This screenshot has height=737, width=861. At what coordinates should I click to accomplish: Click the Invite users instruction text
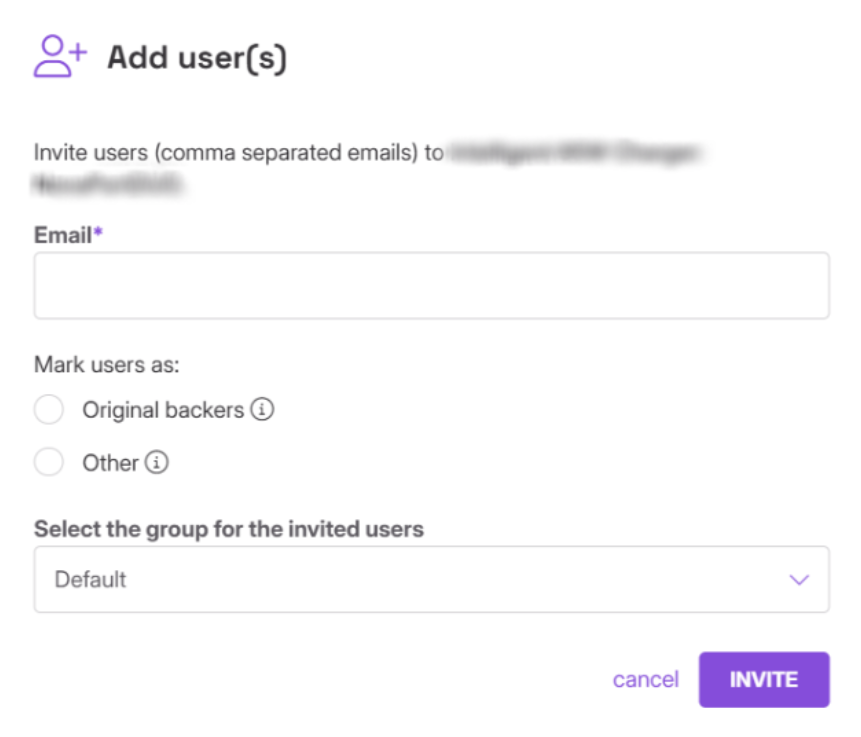(238, 154)
